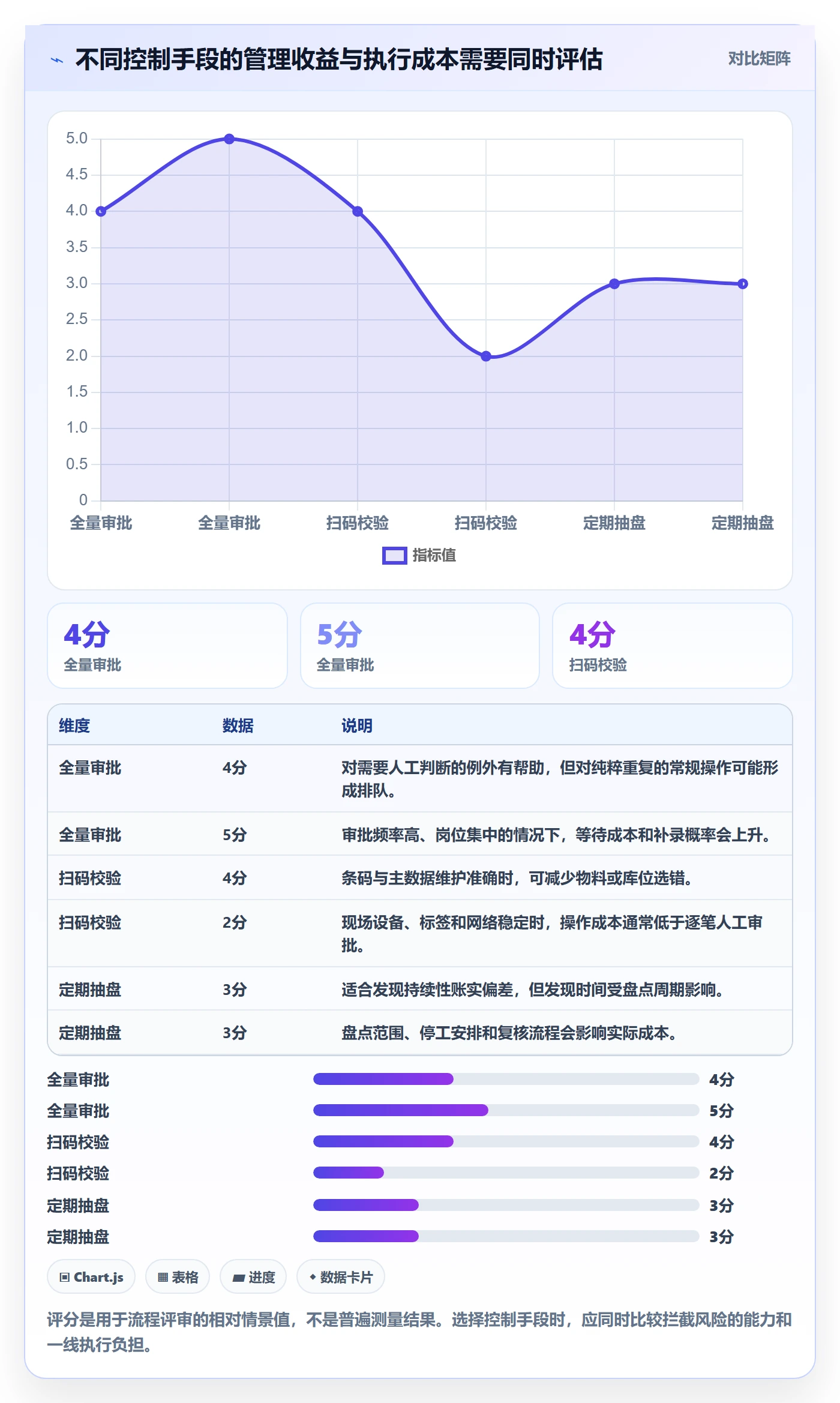Select the lowest 2.0 chart data point
840x1403 pixels.
pyautogui.click(x=486, y=356)
